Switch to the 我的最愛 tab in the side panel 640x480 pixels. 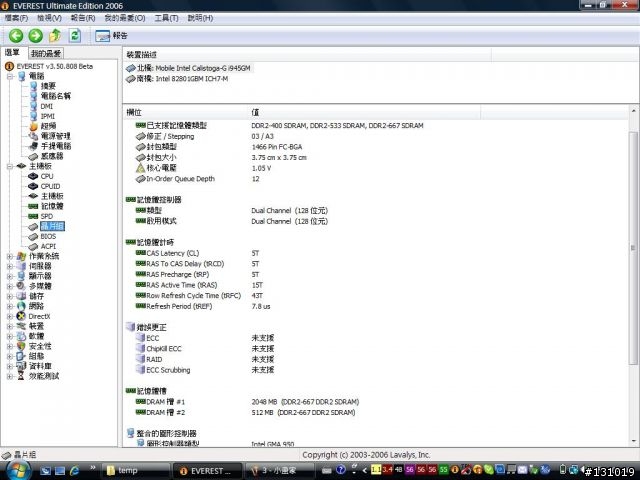pos(46,53)
